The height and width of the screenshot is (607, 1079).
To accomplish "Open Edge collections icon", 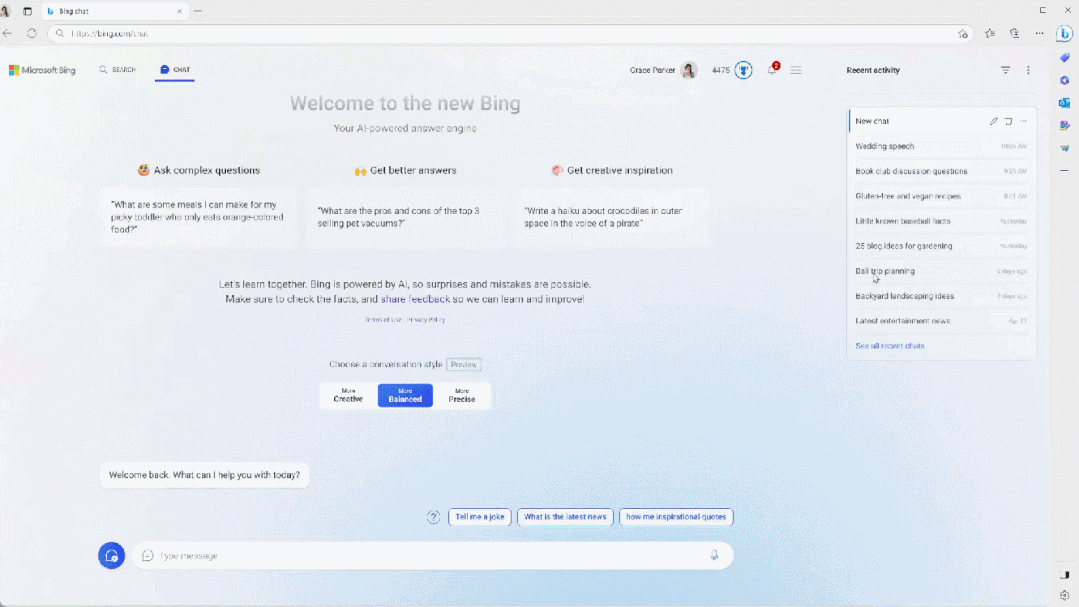I will [1014, 33].
